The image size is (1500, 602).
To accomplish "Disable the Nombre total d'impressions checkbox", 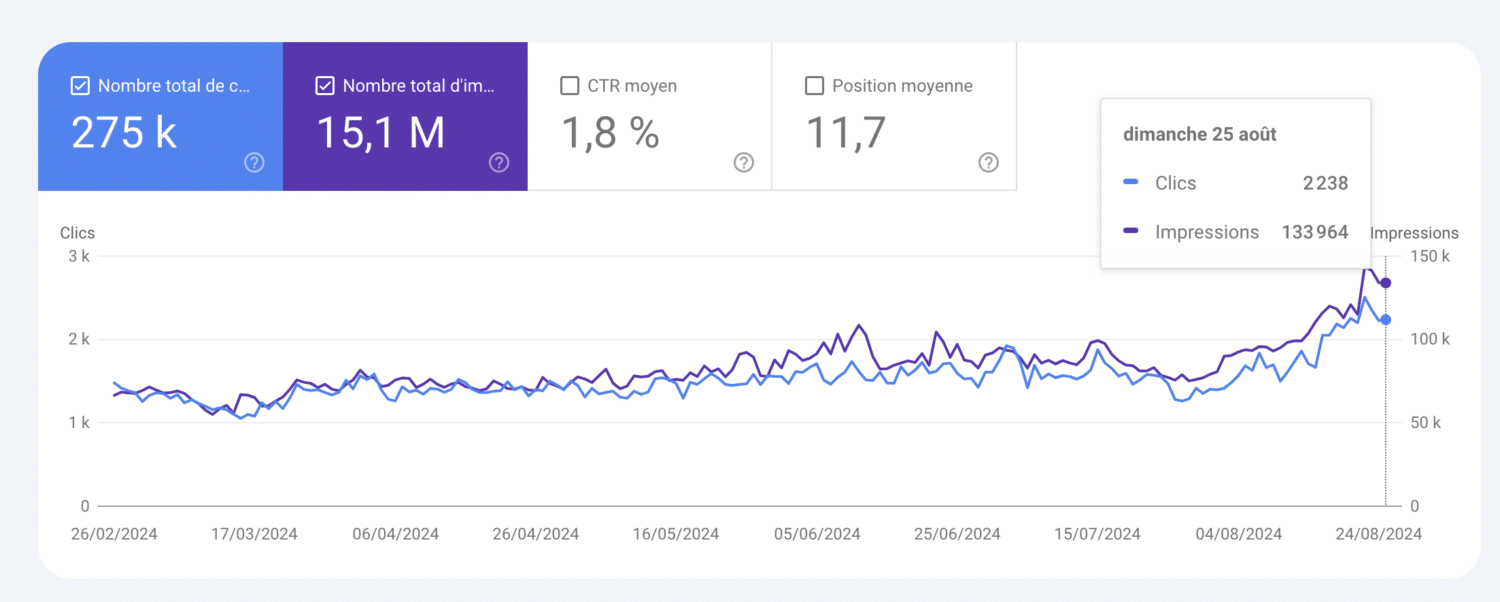I will coord(325,85).
